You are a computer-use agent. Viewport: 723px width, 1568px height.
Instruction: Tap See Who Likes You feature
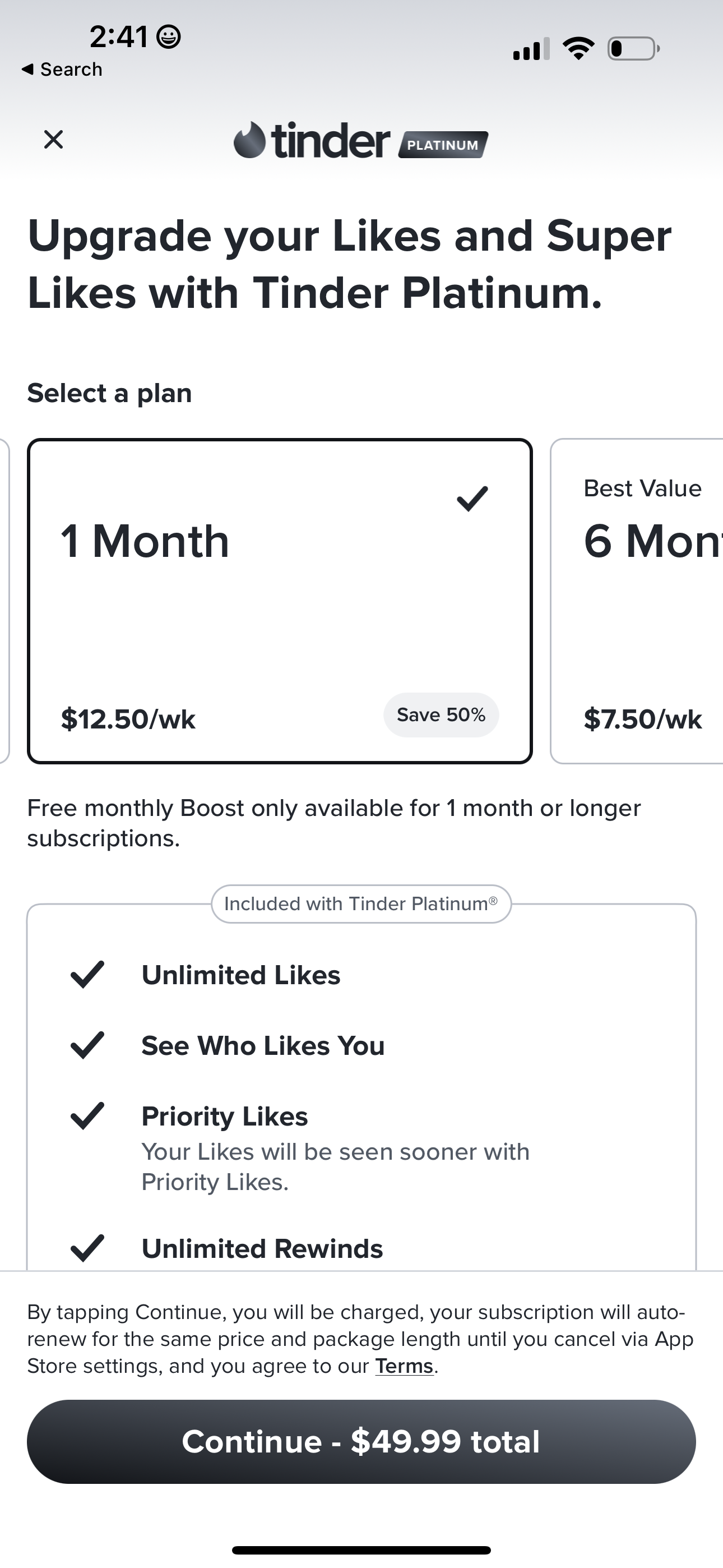263,1046
